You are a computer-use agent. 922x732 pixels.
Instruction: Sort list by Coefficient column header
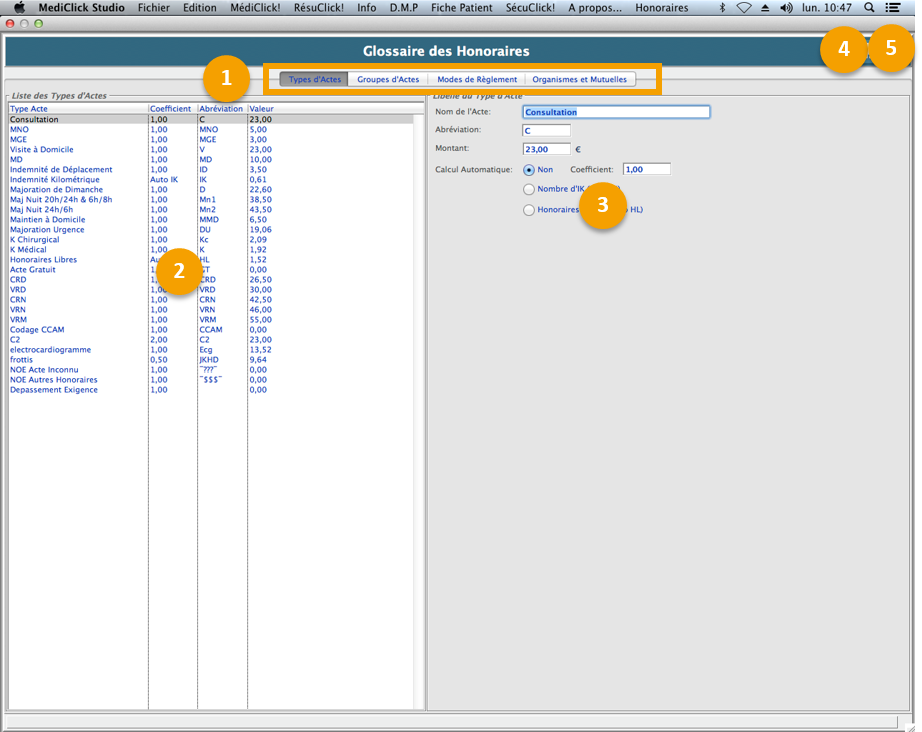click(x=170, y=108)
